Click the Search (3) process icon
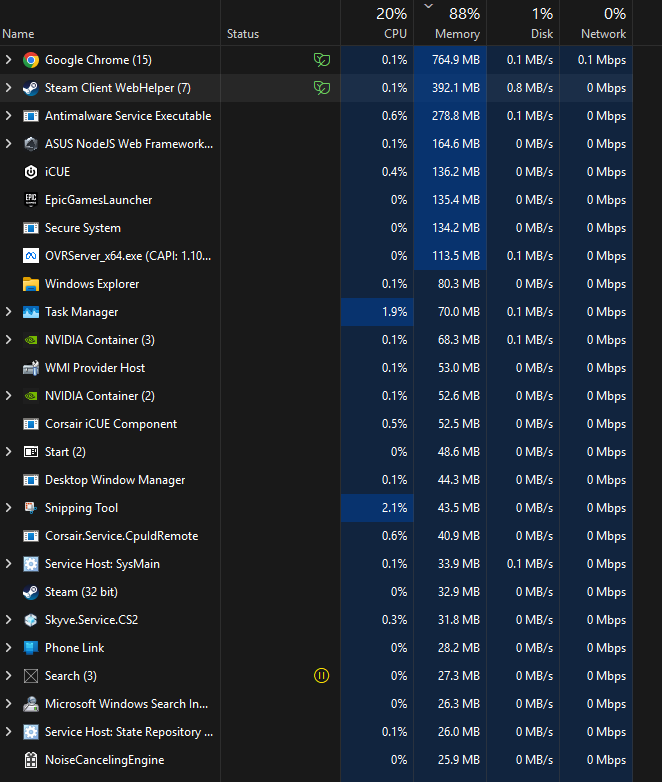The width and height of the screenshot is (662, 782). [31, 676]
